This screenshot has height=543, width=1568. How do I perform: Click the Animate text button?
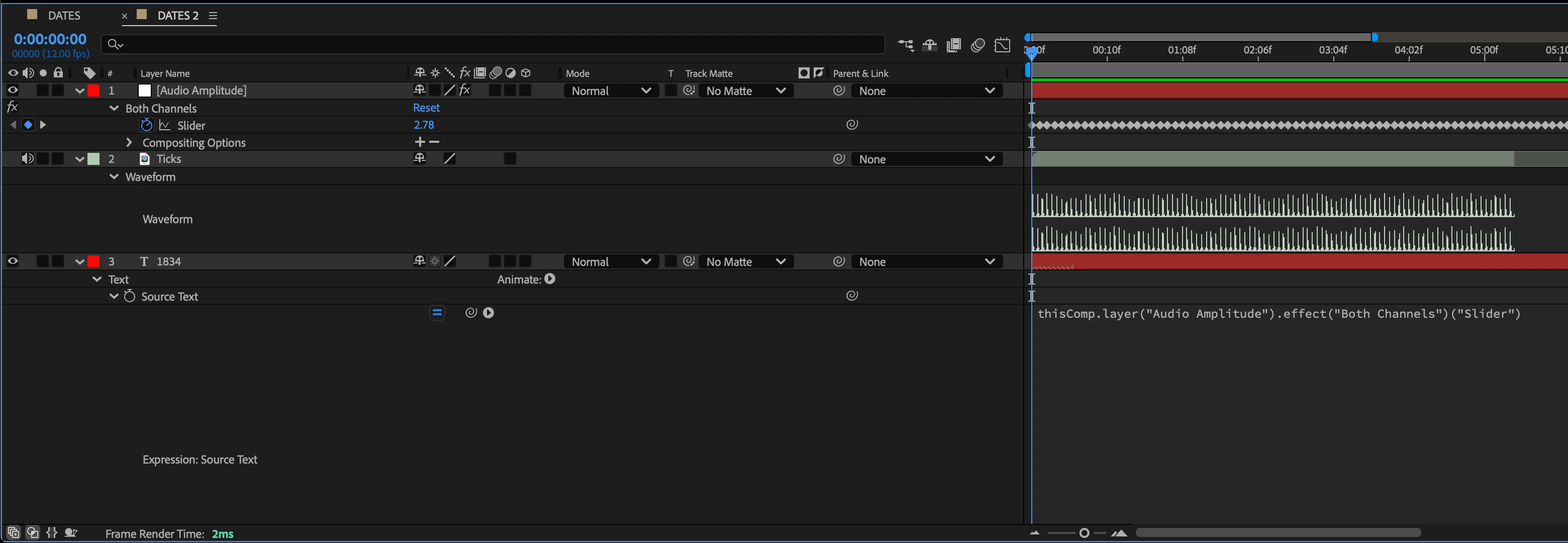click(x=550, y=279)
